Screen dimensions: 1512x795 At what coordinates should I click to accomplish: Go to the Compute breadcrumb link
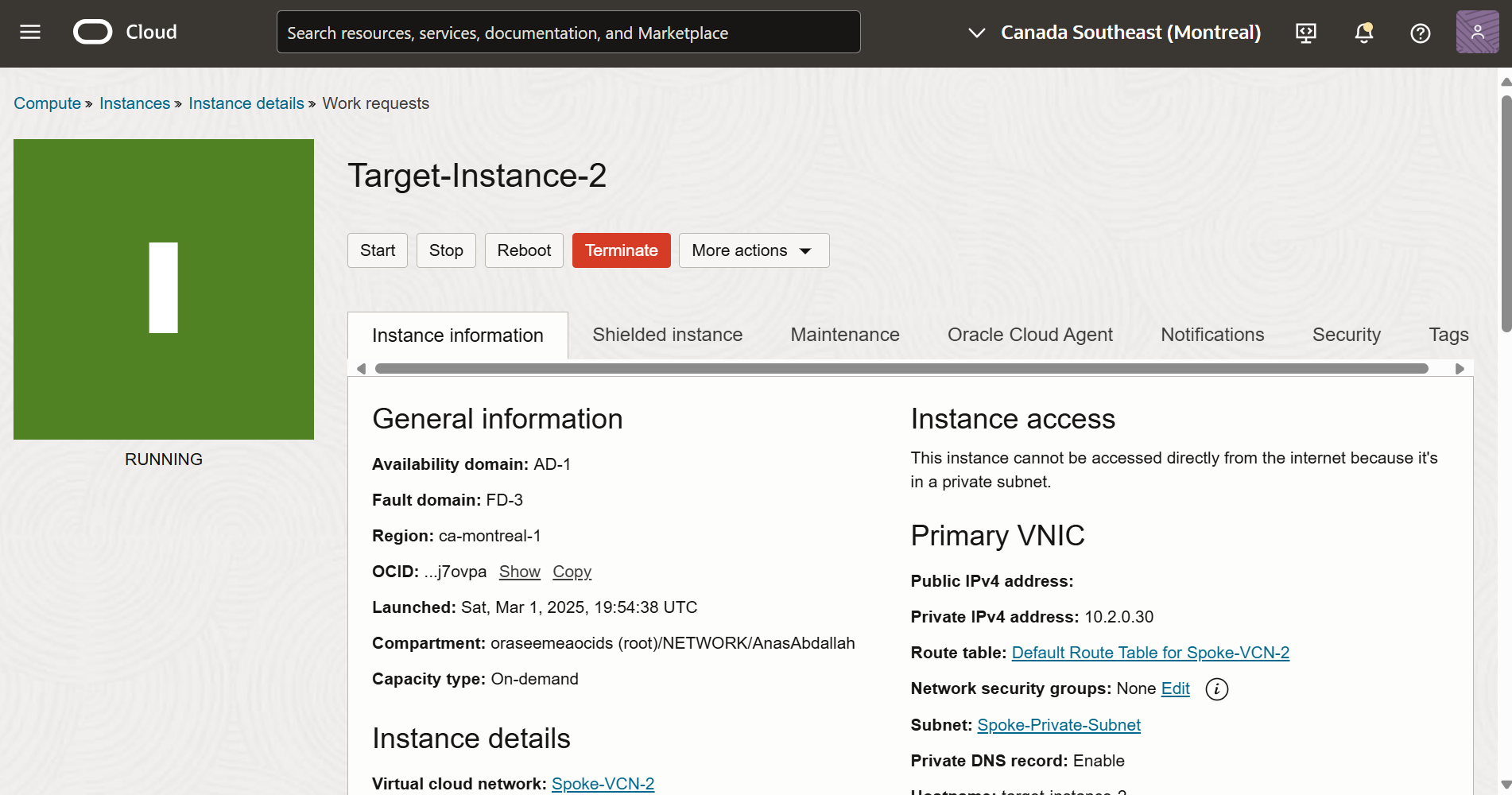click(x=47, y=103)
